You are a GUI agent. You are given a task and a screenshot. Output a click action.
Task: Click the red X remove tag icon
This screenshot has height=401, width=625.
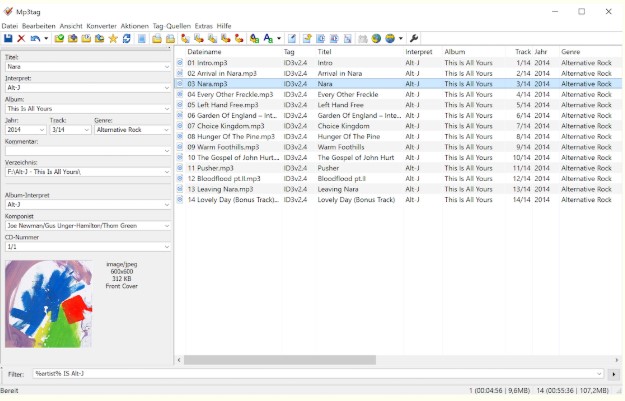[21, 38]
